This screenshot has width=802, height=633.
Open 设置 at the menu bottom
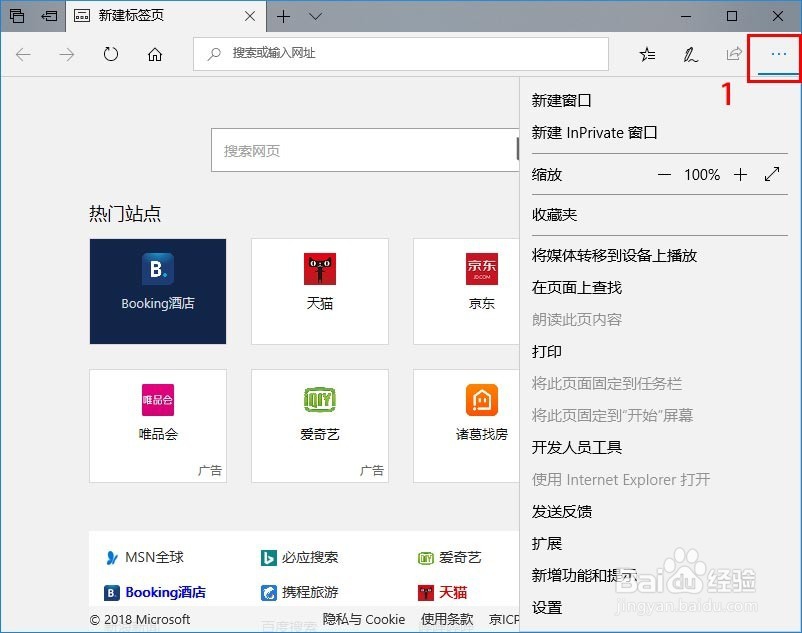(546, 607)
